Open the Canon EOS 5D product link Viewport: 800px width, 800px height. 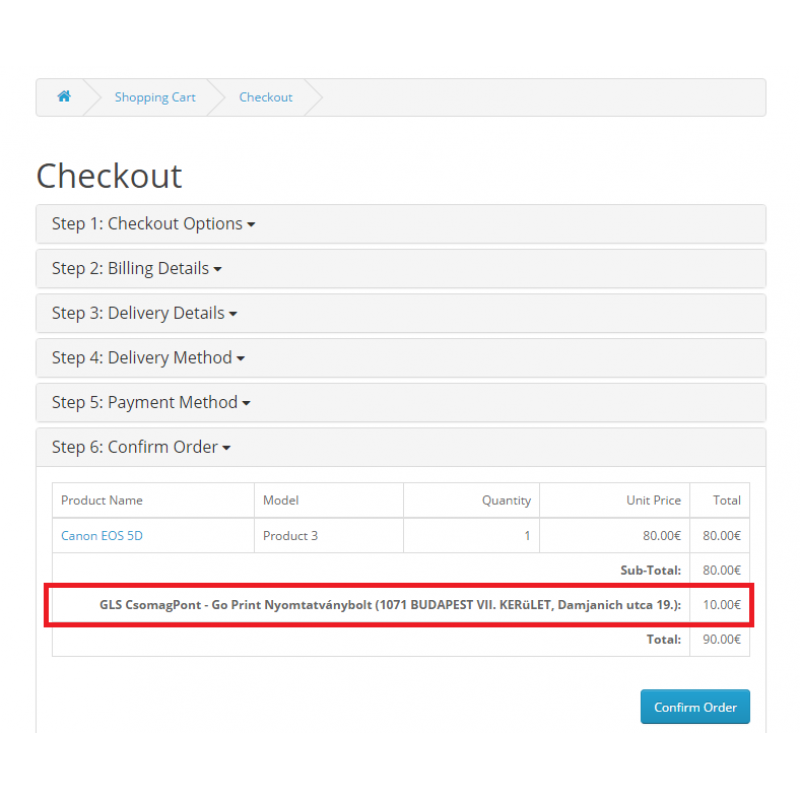102,536
